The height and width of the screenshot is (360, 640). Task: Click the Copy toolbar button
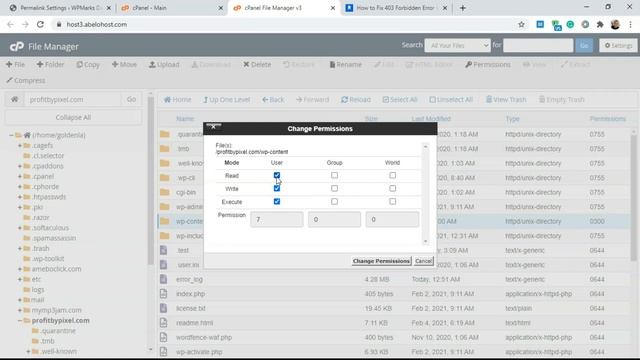point(88,64)
